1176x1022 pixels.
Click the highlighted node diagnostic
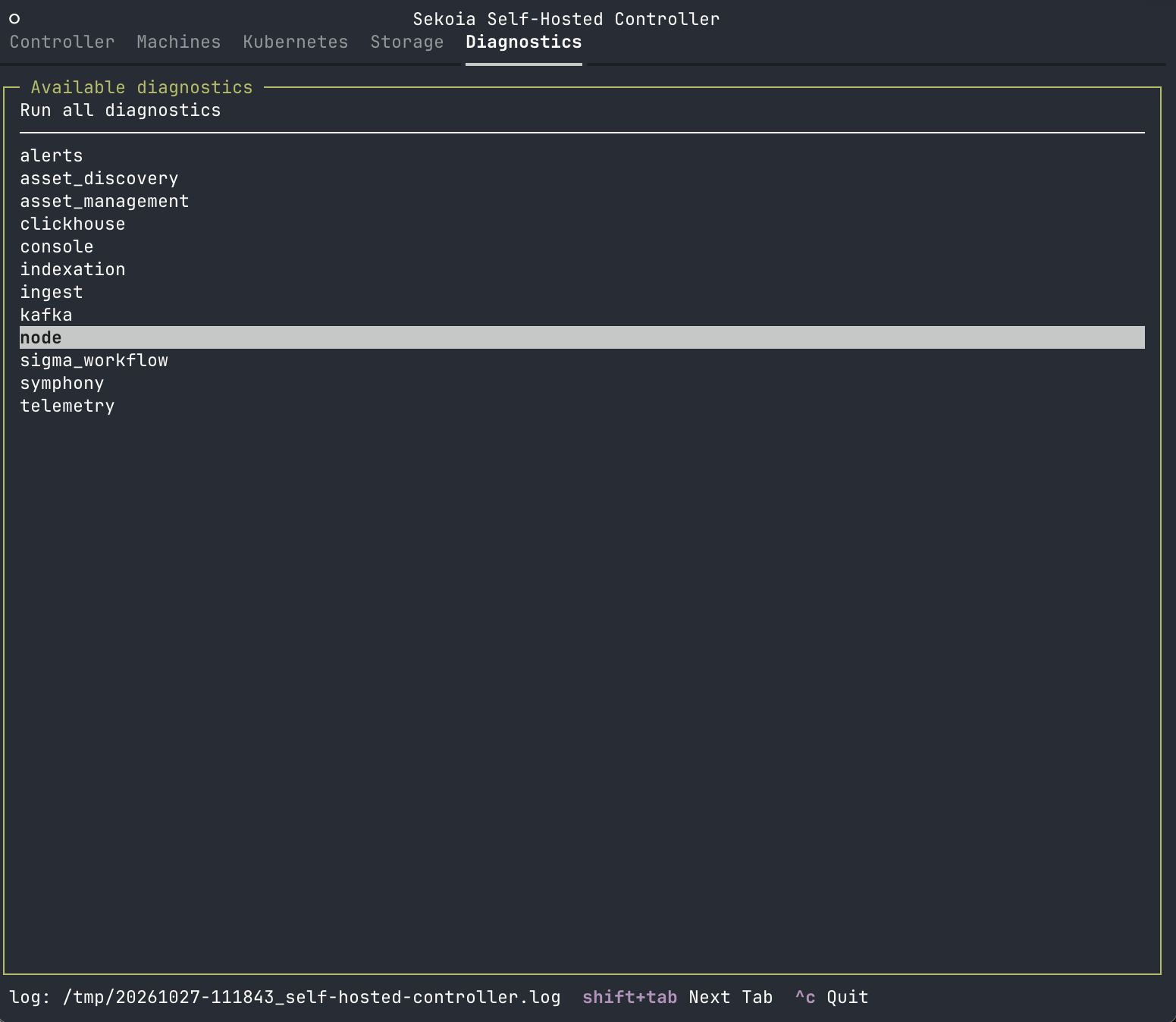(582, 337)
